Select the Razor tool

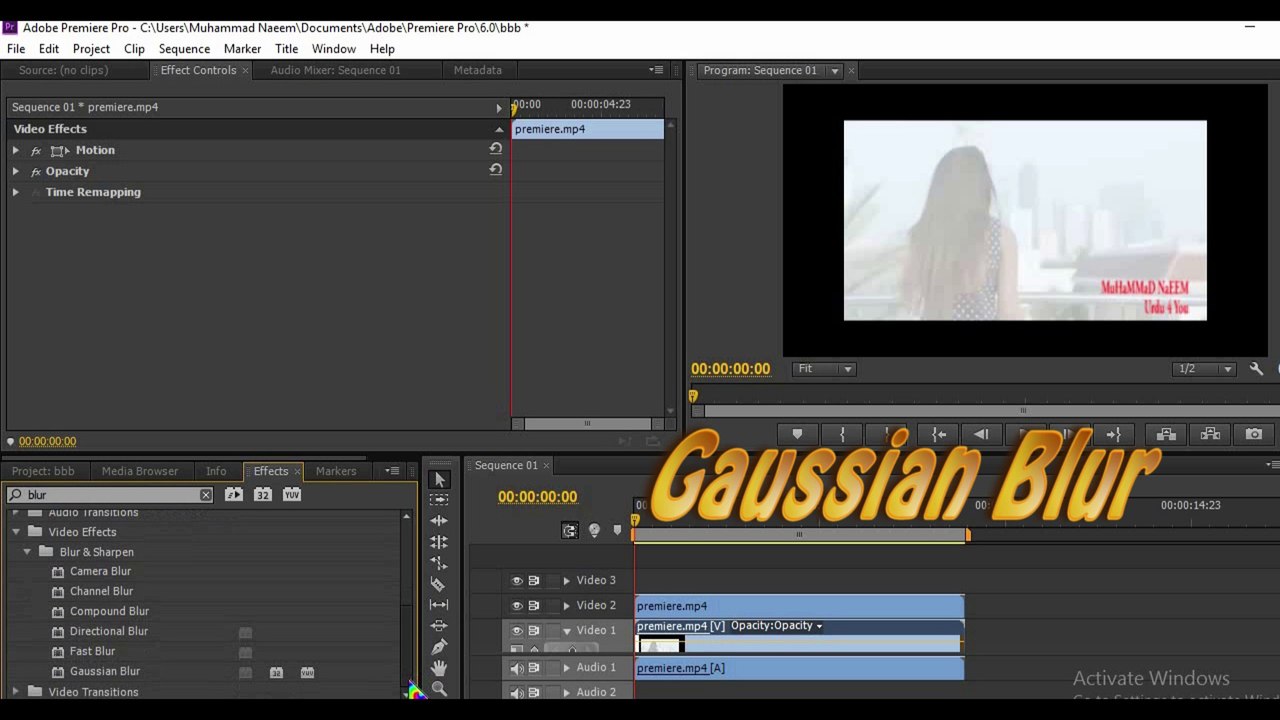[438, 584]
